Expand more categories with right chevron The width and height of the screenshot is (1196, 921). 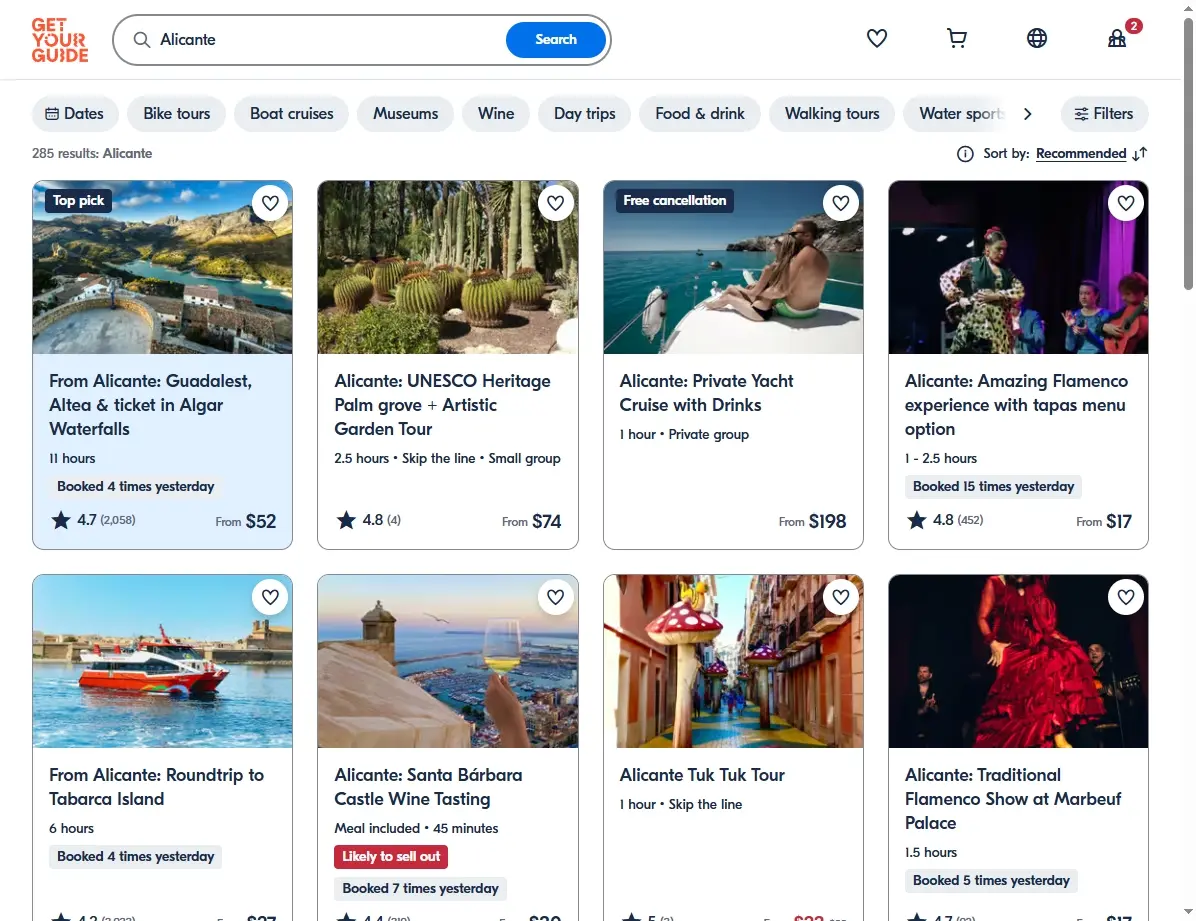point(1027,114)
